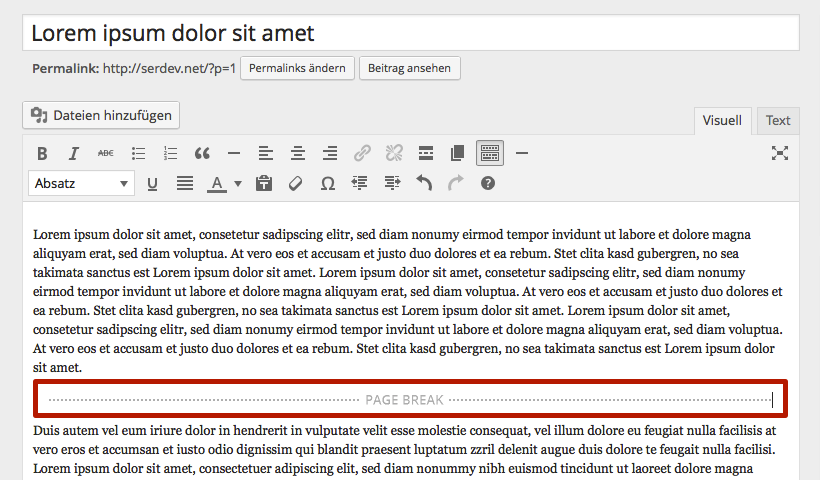
Task: Click the remove link icon
Action: click(394, 153)
